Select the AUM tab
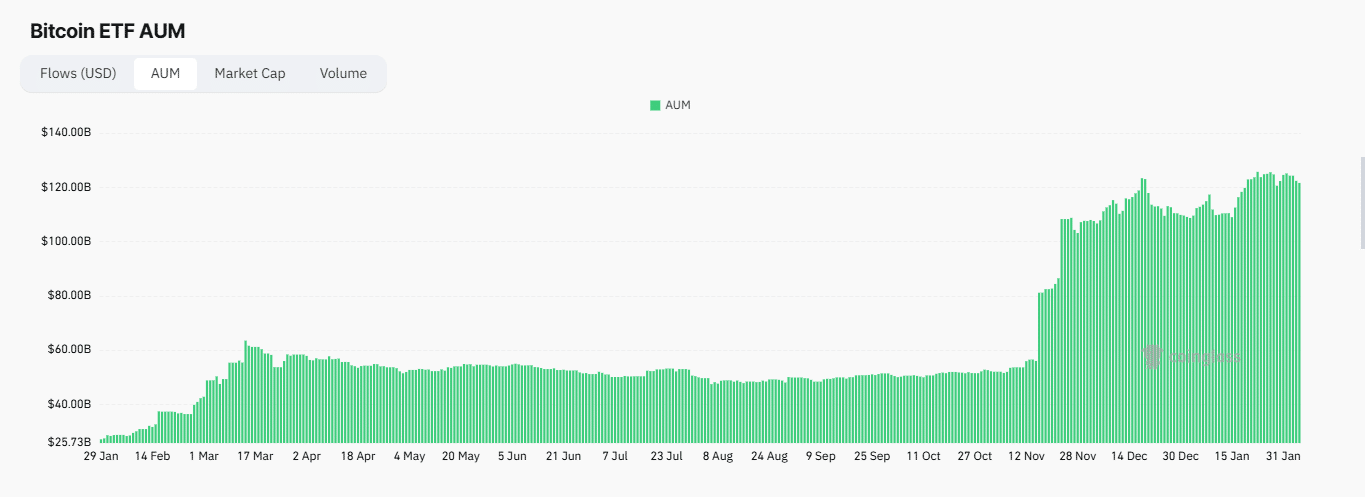 [x=165, y=73]
